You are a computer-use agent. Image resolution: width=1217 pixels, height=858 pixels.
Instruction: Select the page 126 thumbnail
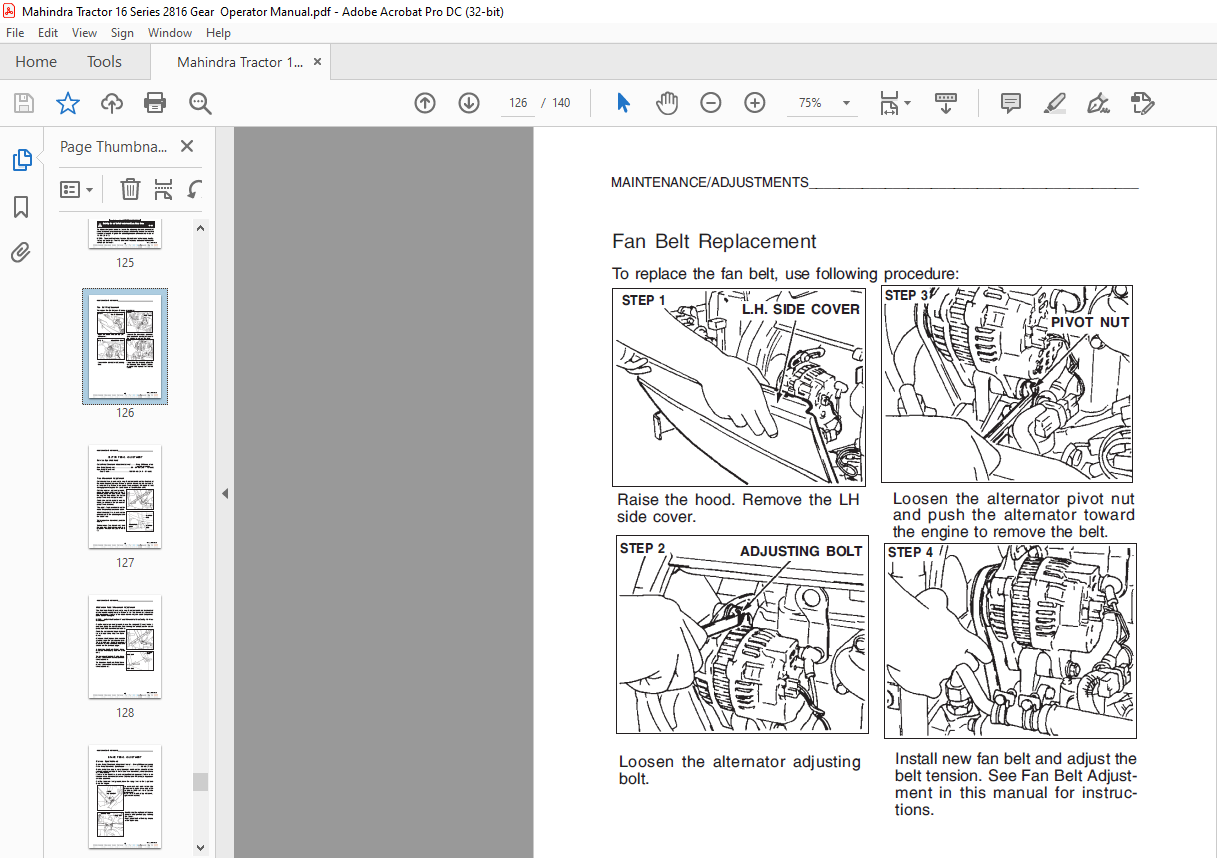point(125,346)
